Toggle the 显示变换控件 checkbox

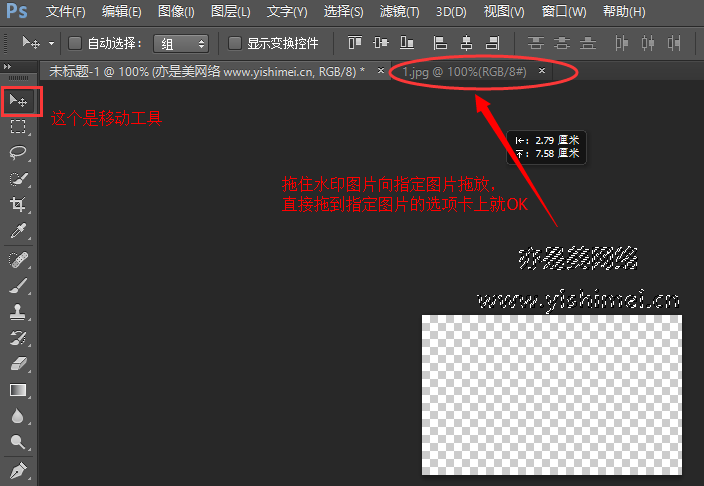[235, 44]
